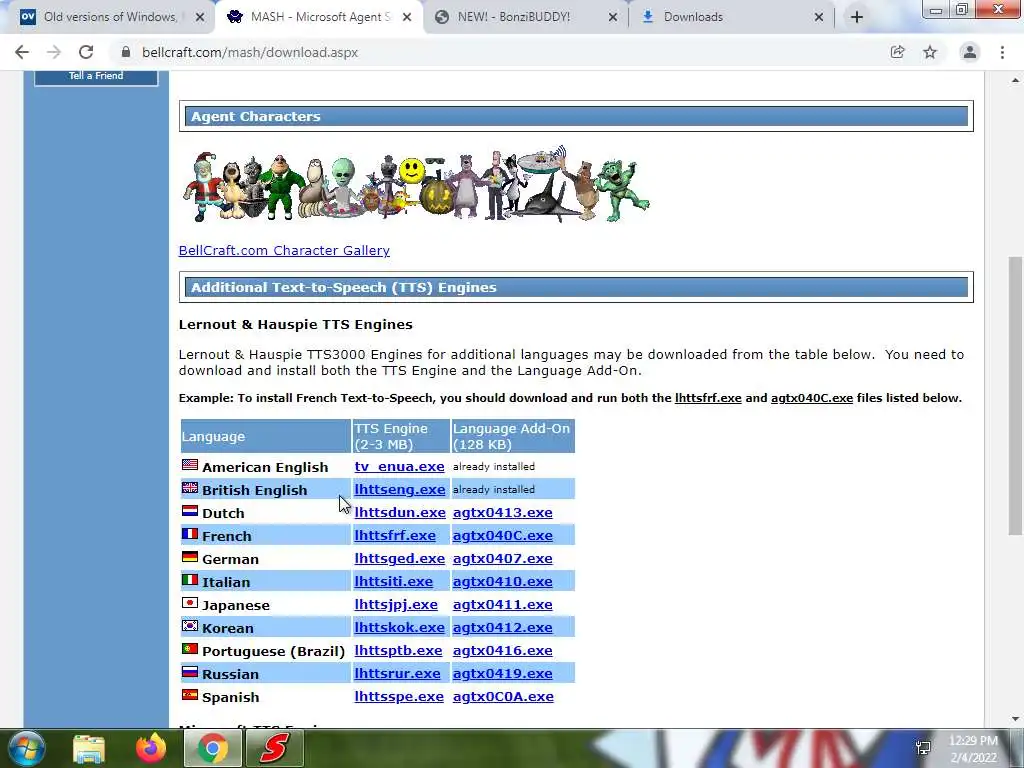The width and height of the screenshot is (1024, 768).
Task: Click the Japanese flag icon
Action: [x=190, y=603]
